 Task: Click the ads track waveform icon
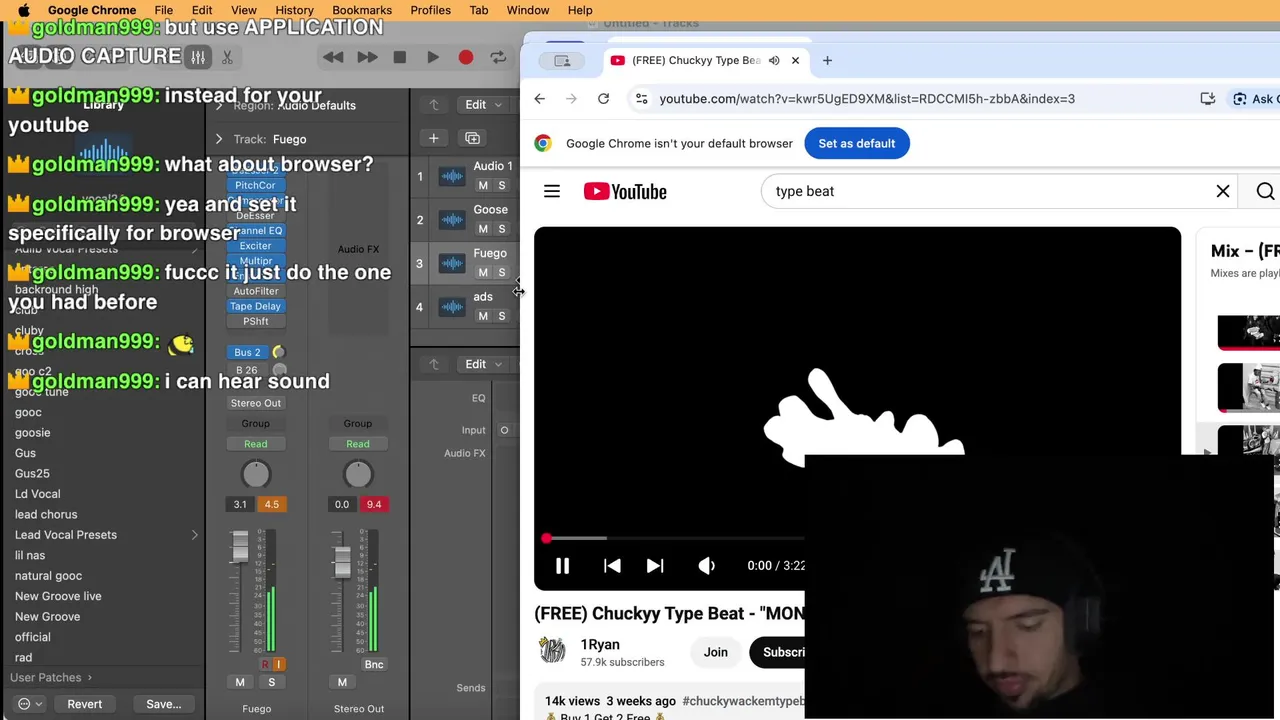(x=452, y=307)
